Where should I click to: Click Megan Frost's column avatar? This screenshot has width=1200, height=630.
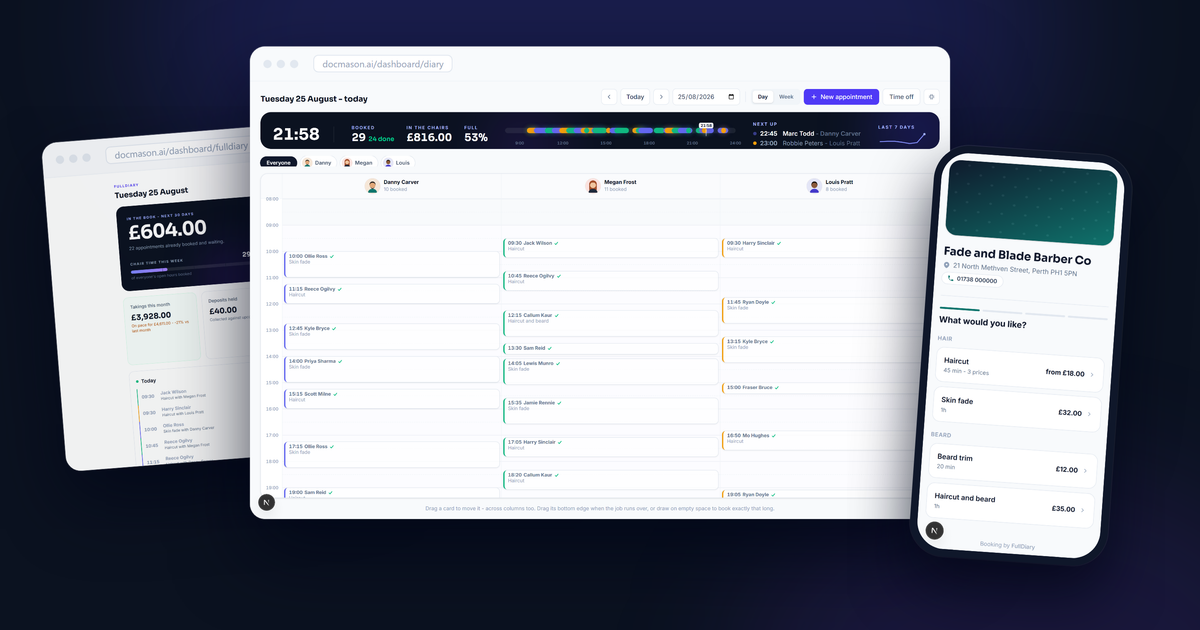pyautogui.click(x=592, y=186)
